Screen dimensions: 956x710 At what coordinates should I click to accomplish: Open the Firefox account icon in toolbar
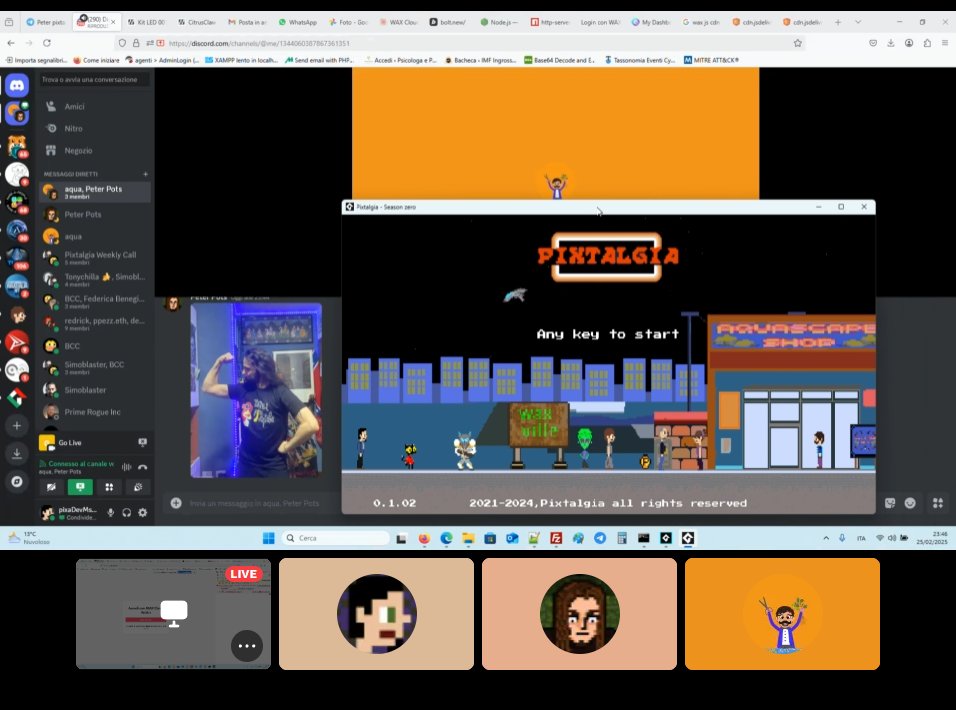pos(909,43)
